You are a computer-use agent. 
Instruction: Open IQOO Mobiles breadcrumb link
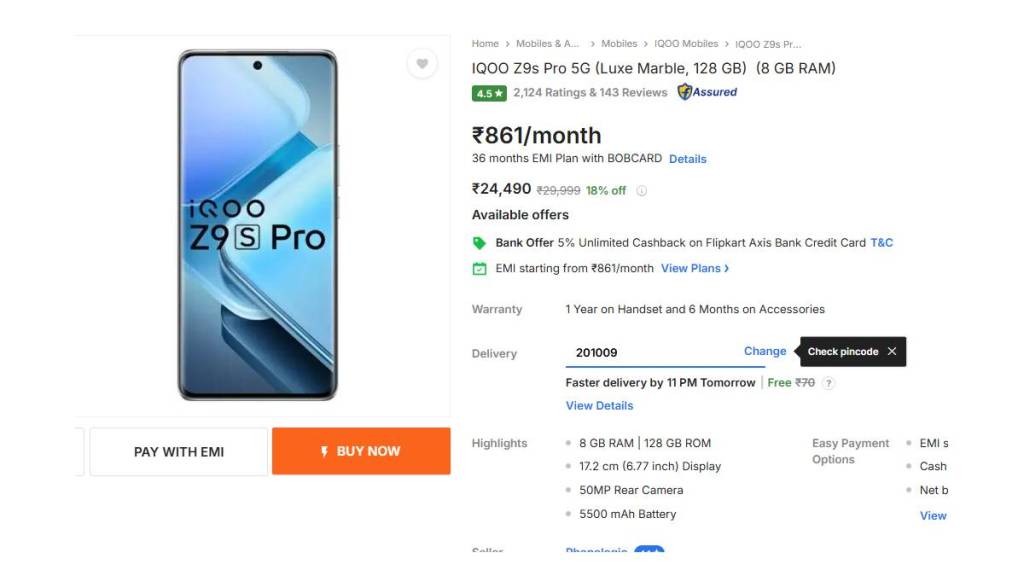tap(686, 44)
